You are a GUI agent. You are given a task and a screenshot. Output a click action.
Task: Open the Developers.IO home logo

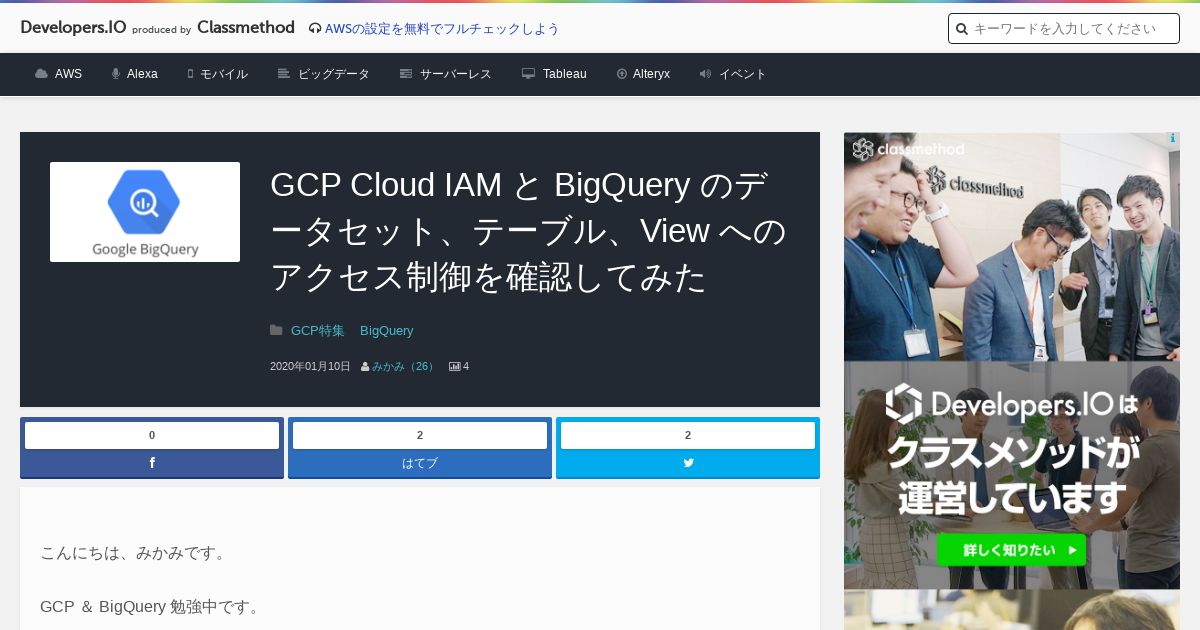(x=73, y=28)
